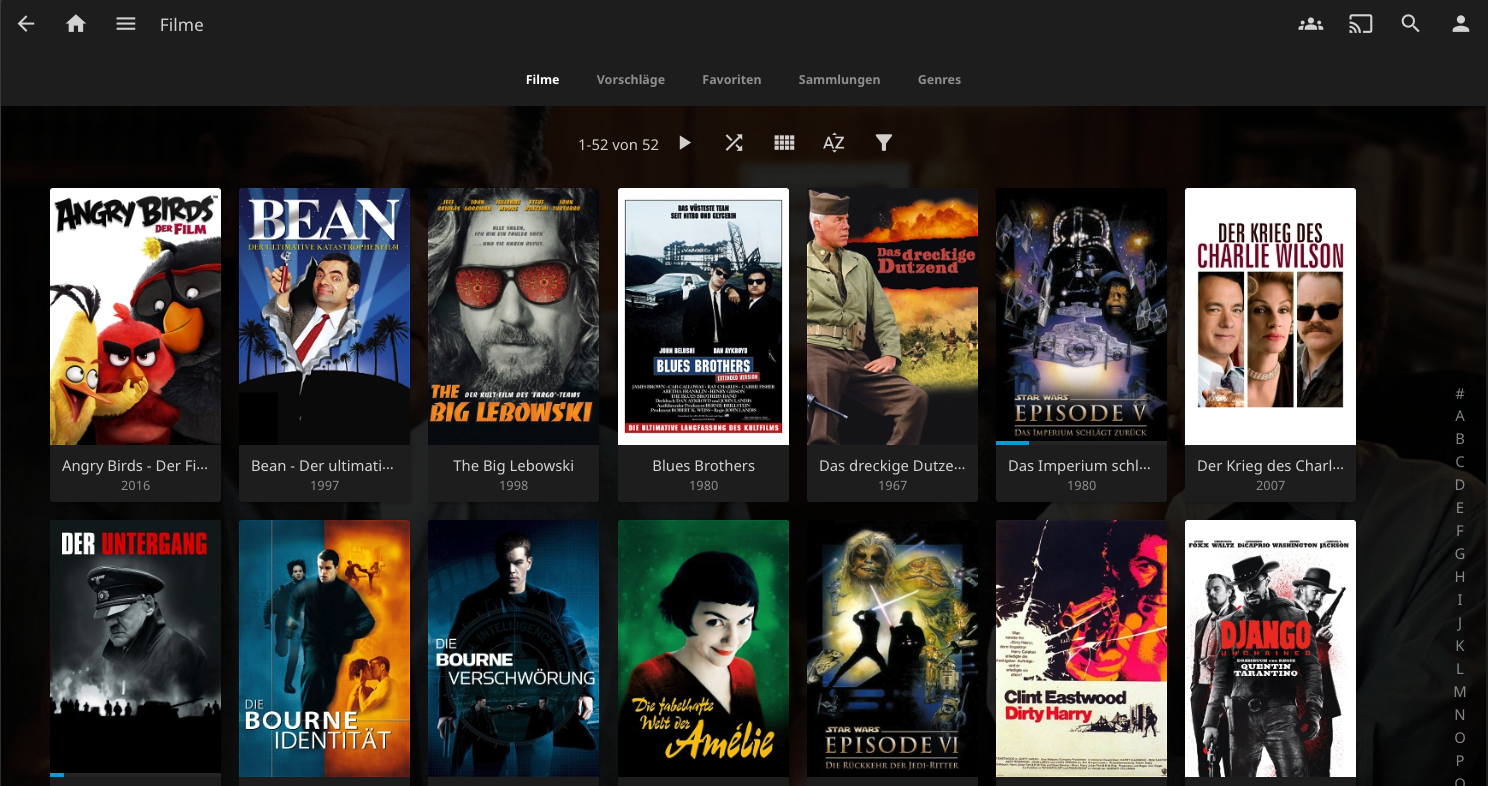
Task: Jump to letter F in alphabet picker
Action: (x=1460, y=531)
